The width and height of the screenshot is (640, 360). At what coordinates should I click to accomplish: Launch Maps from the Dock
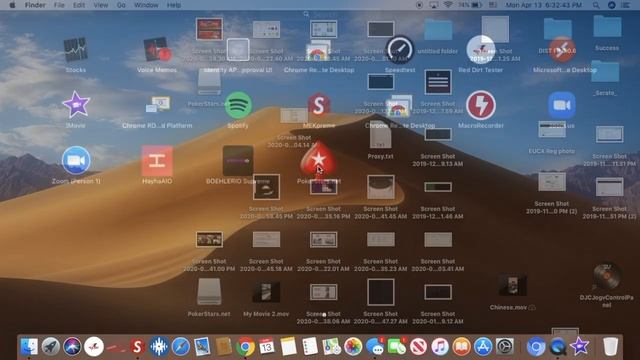click(x=332, y=347)
